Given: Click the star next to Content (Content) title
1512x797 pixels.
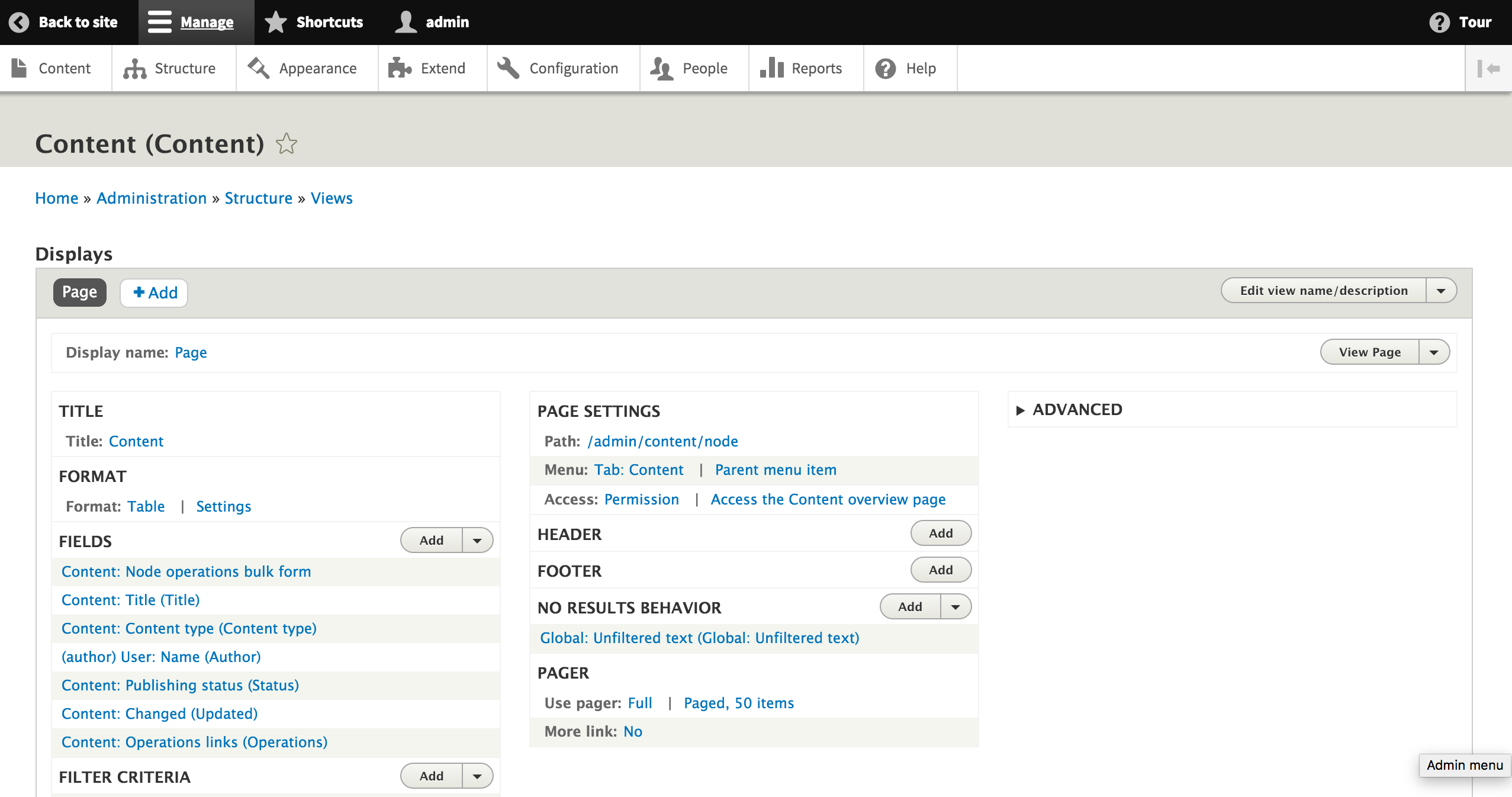Looking at the screenshot, I should tap(286, 143).
